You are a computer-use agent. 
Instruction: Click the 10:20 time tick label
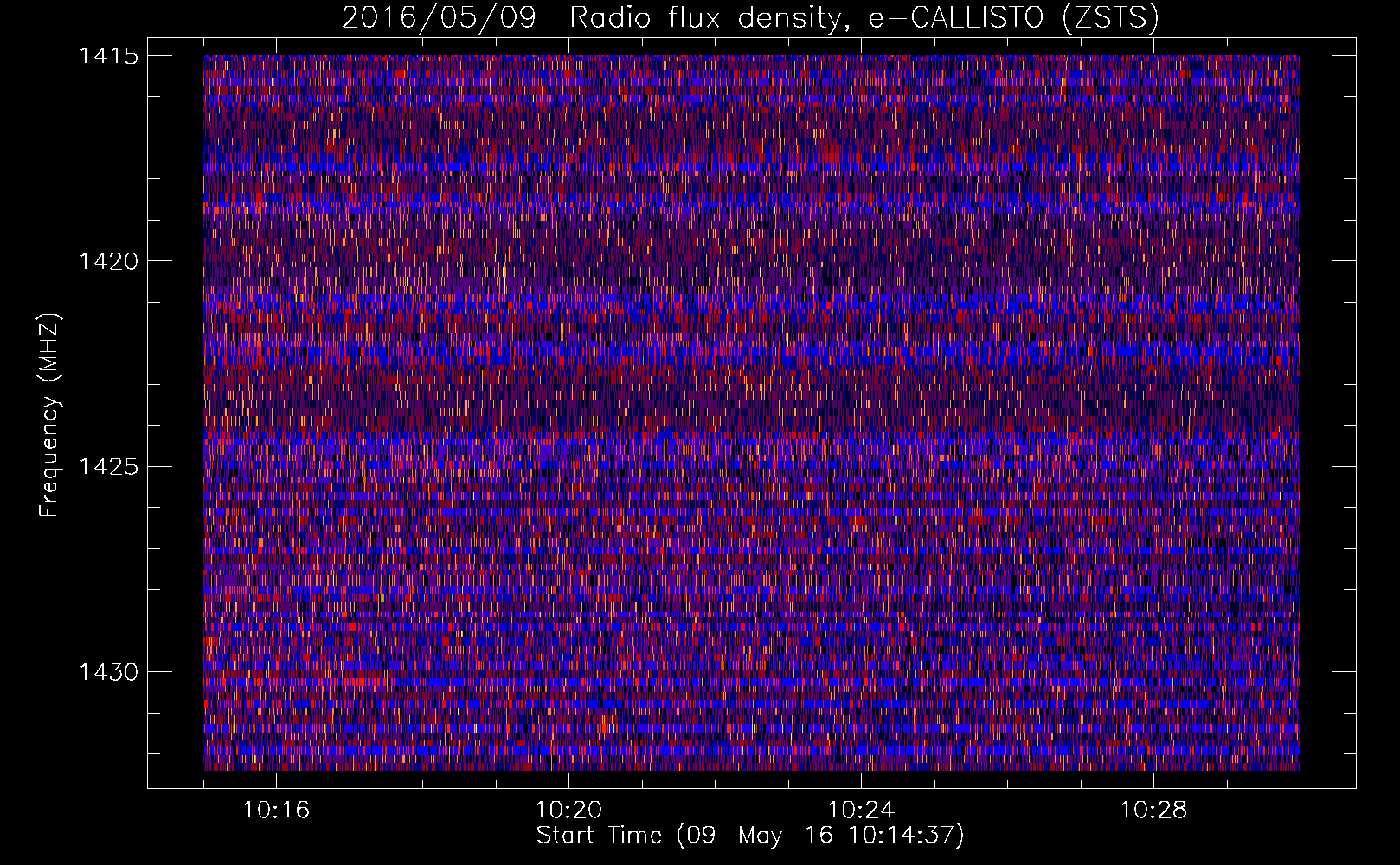(568, 811)
